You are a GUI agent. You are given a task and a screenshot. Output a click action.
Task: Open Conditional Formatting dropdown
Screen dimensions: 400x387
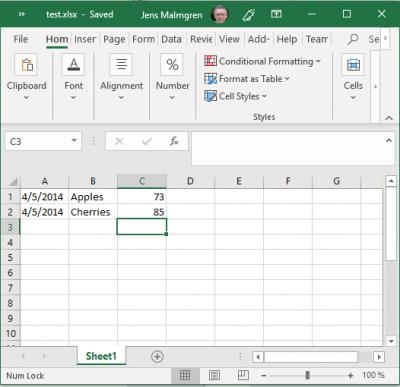click(x=263, y=61)
